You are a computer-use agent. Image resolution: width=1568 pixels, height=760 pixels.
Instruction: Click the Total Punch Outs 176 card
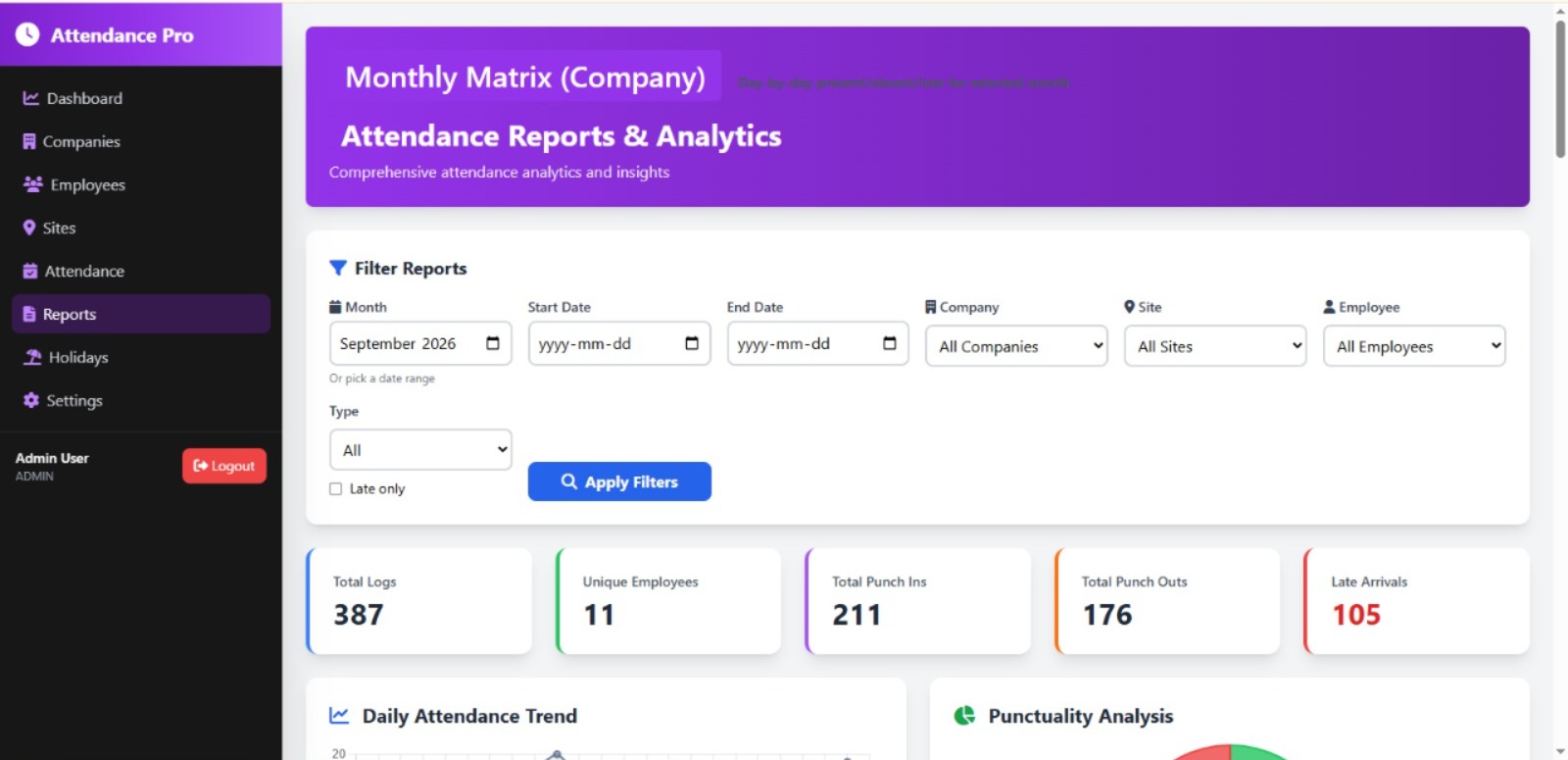click(x=1167, y=601)
